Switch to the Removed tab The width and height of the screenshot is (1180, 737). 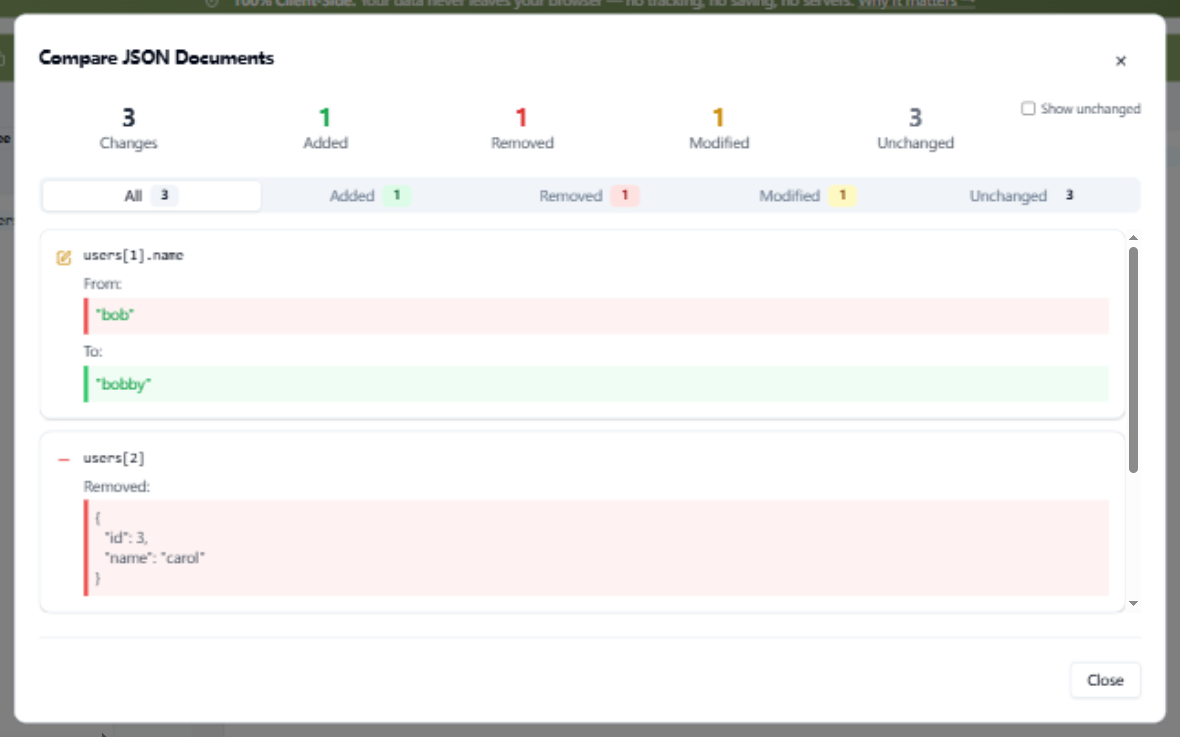click(x=589, y=196)
